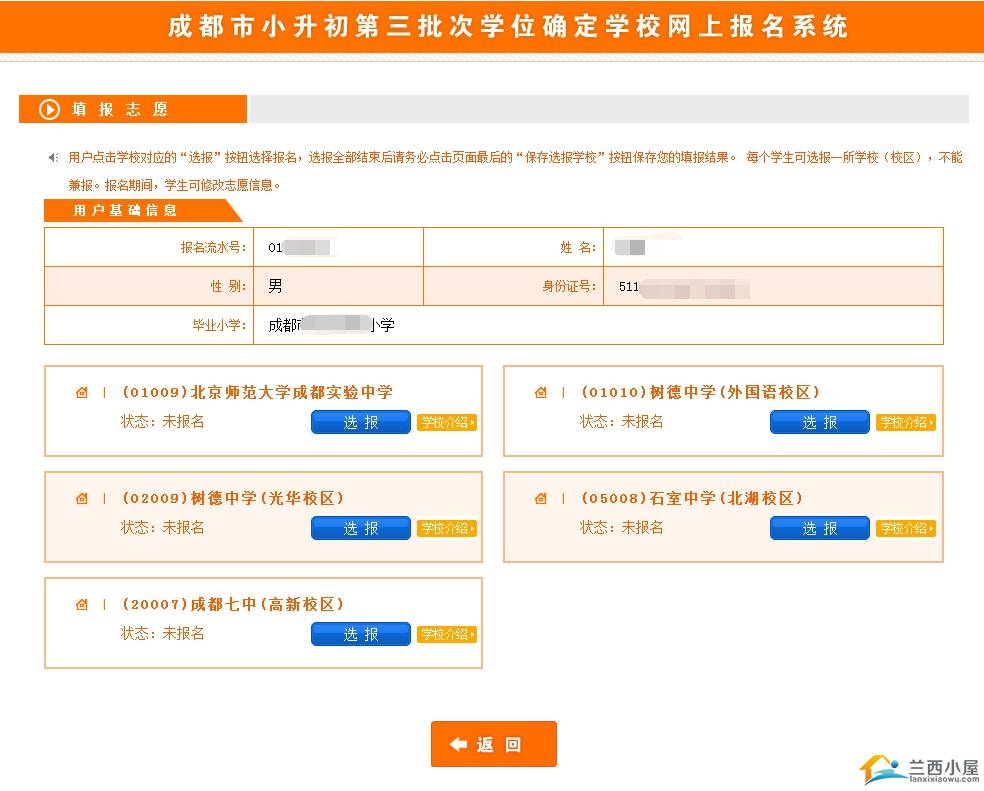Screen dimensions: 984x791
Task: Click house icon beside 成都七中(高新校区)
Action: (82, 604)
